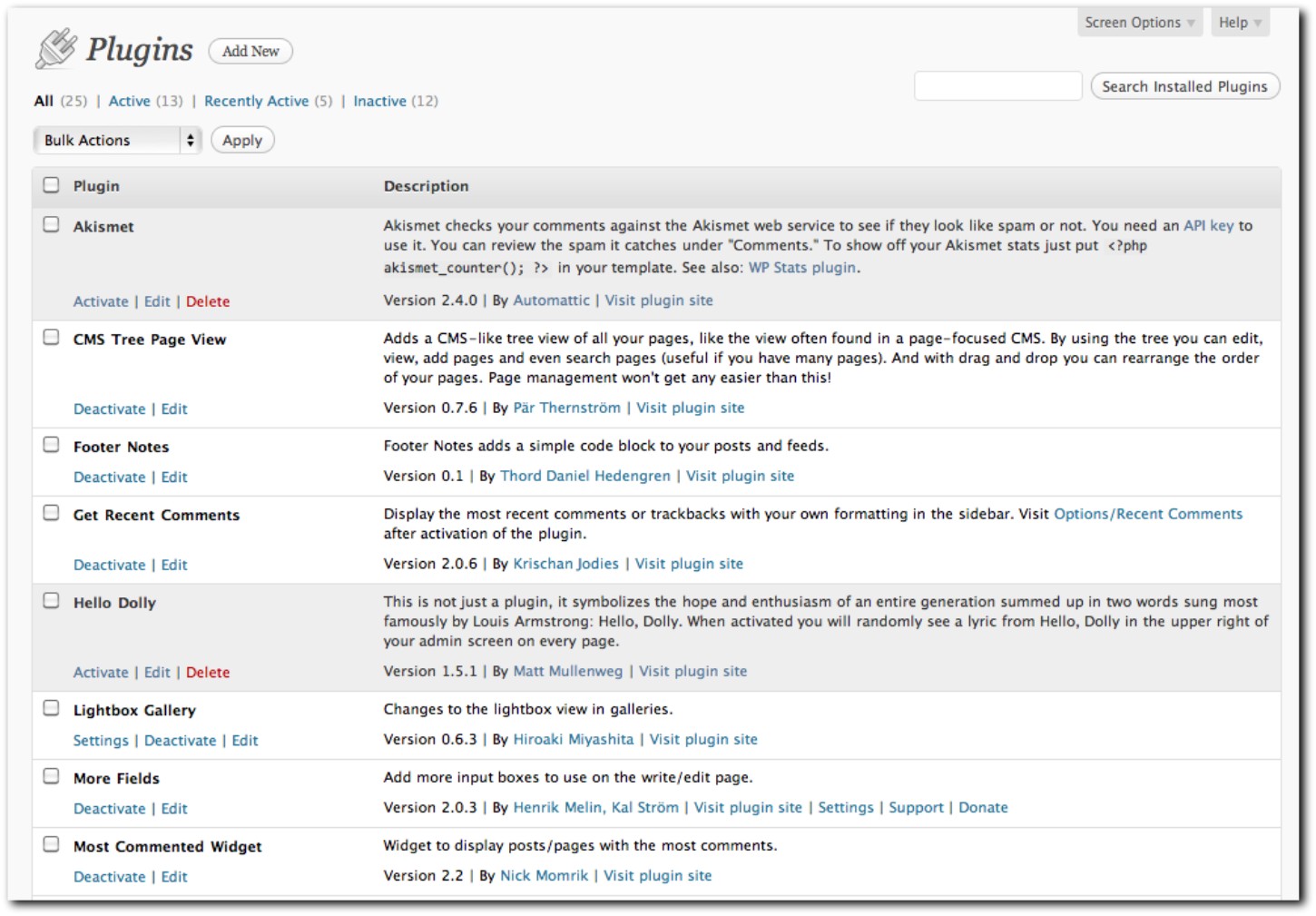1316x916 pixels.
Task: Deactivate the Footer Notes plugin
Action: [109, 478]
